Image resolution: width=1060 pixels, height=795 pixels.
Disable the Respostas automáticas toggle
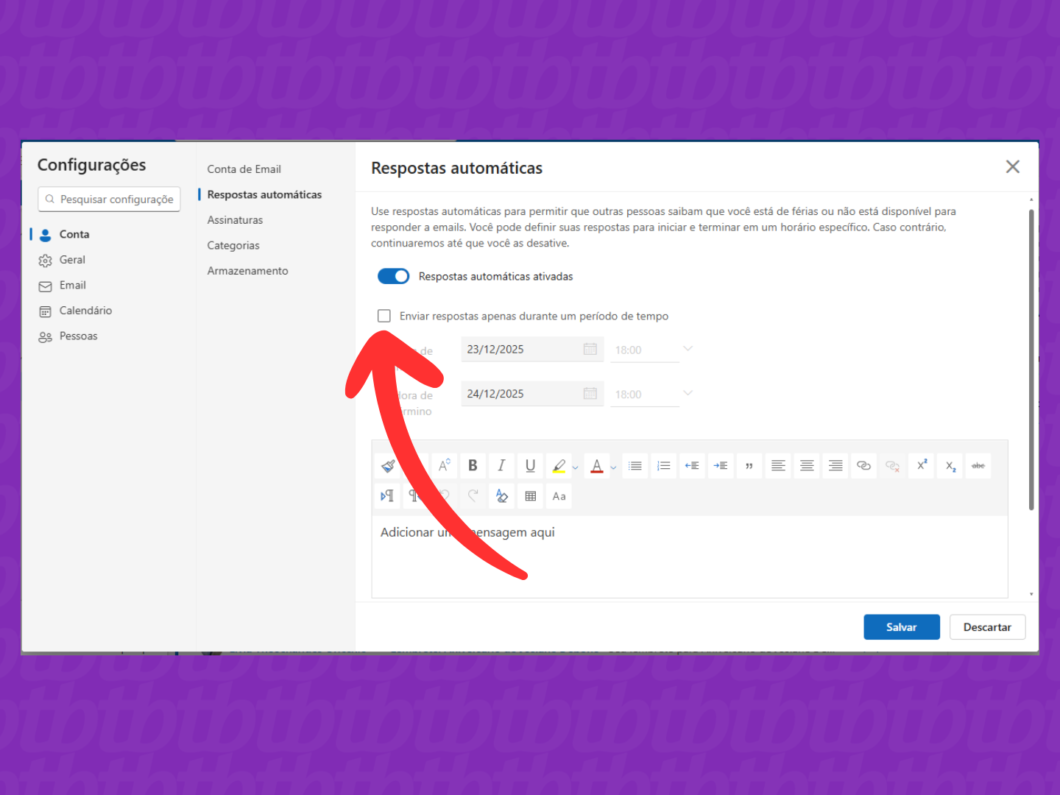tap(393, 275)
